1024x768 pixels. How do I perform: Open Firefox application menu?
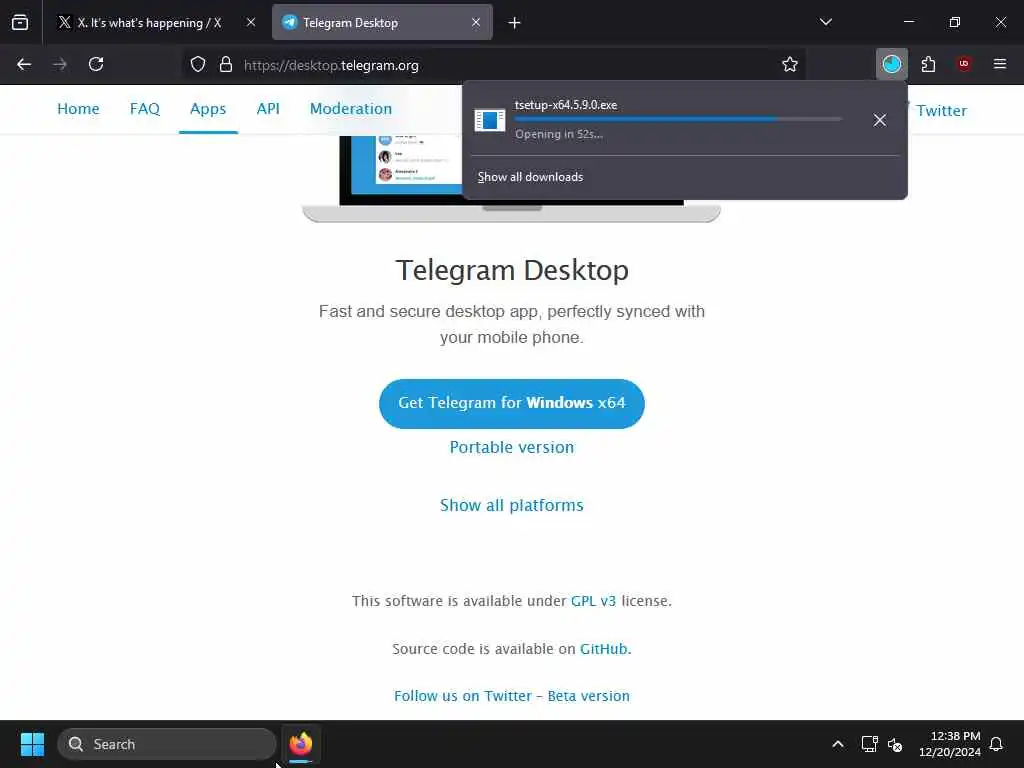(x=1000, y=64)
